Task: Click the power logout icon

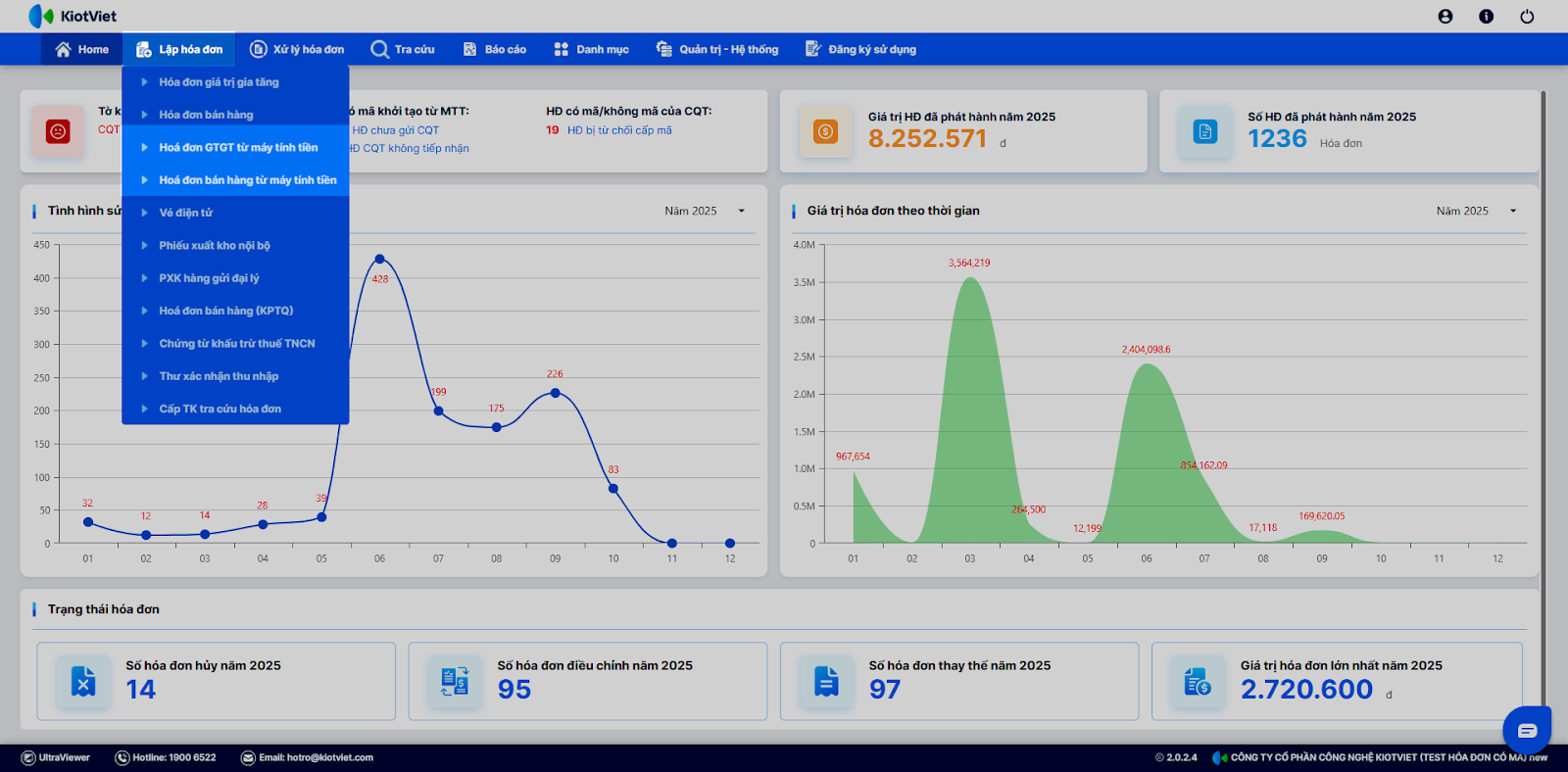Action: (1527, 17)
